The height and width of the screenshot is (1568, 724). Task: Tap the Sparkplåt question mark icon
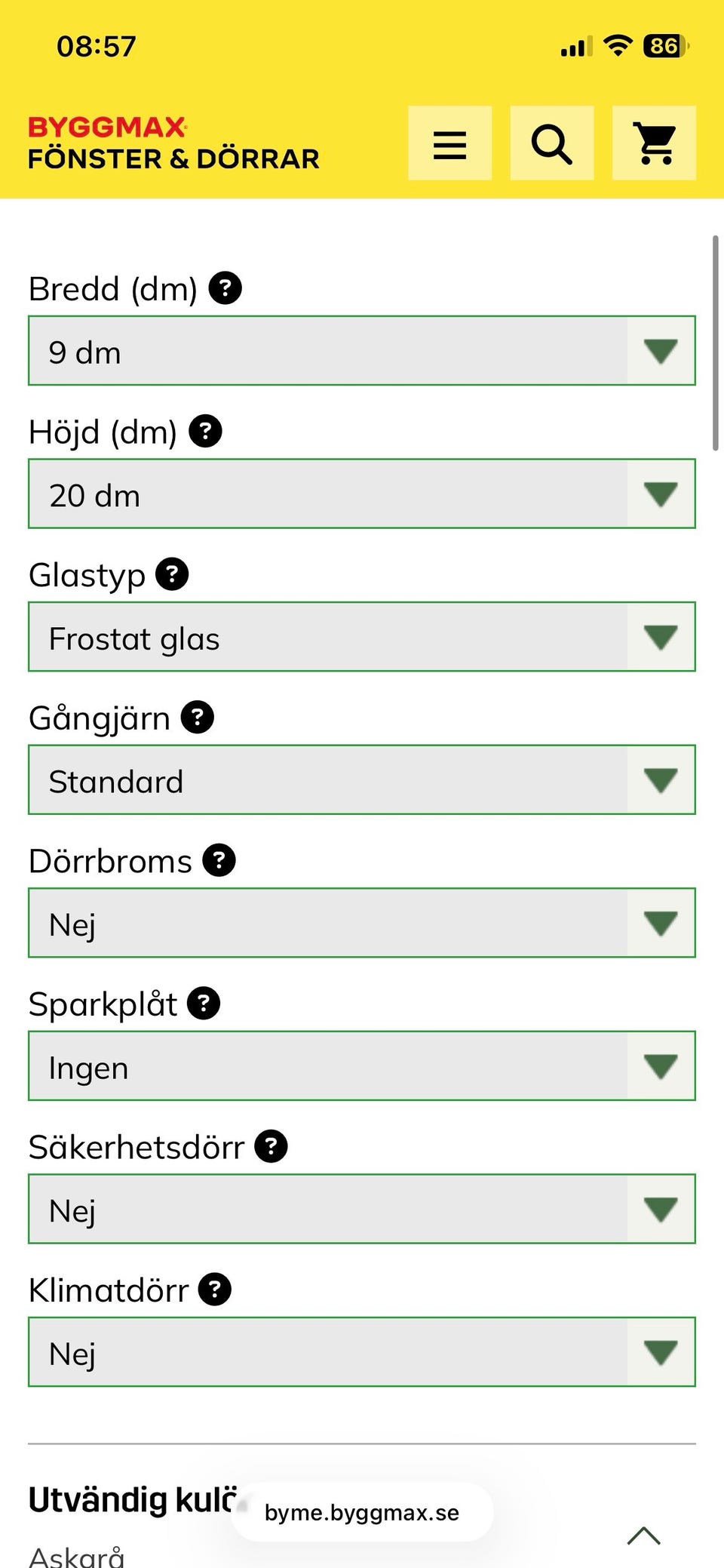coord(204,1004)
